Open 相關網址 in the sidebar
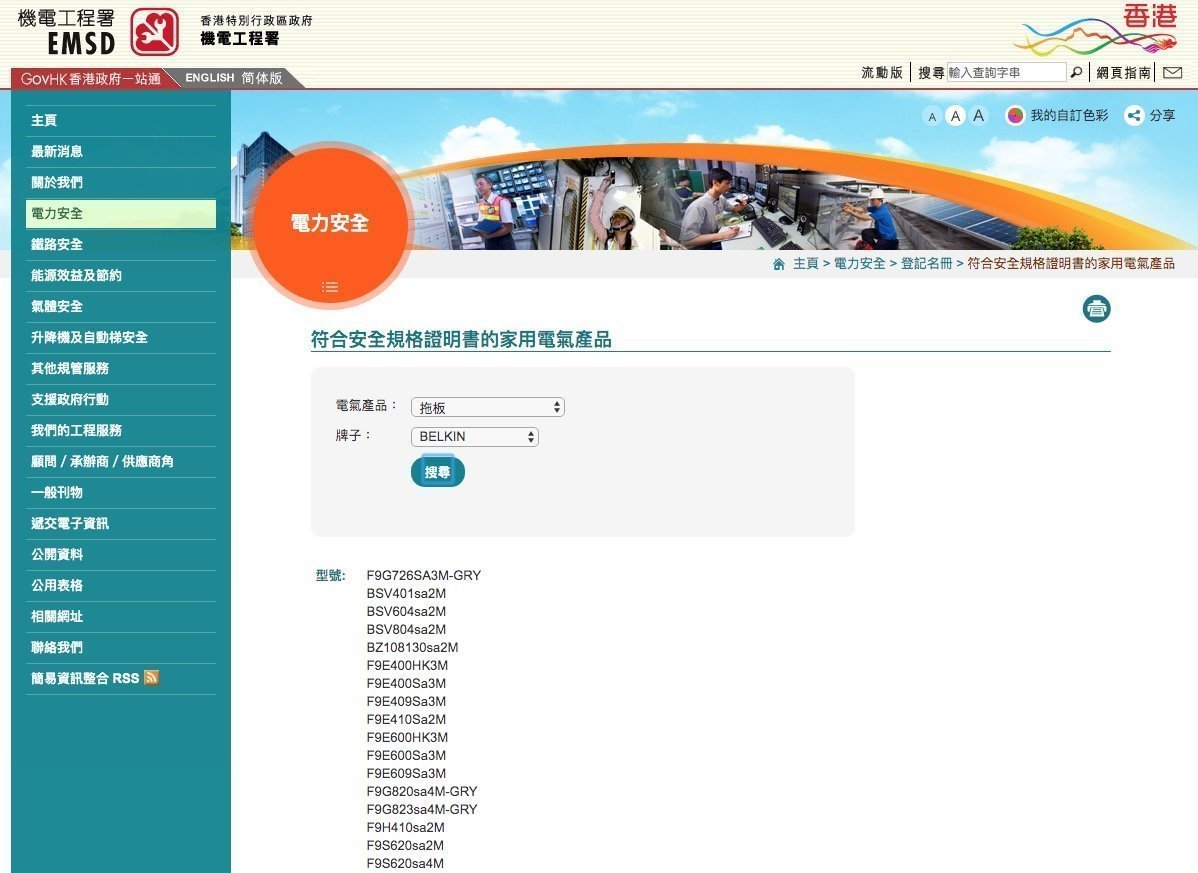Screen dimensions: 1198x873 pyautogui.click(x=121, y=616)
